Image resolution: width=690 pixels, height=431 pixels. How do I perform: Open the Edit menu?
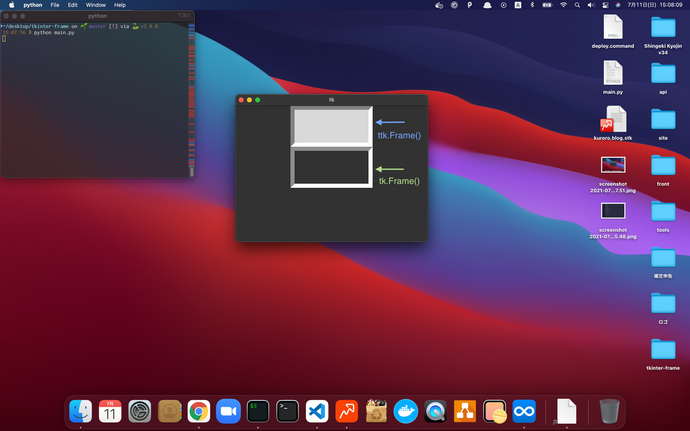(73, 5)
